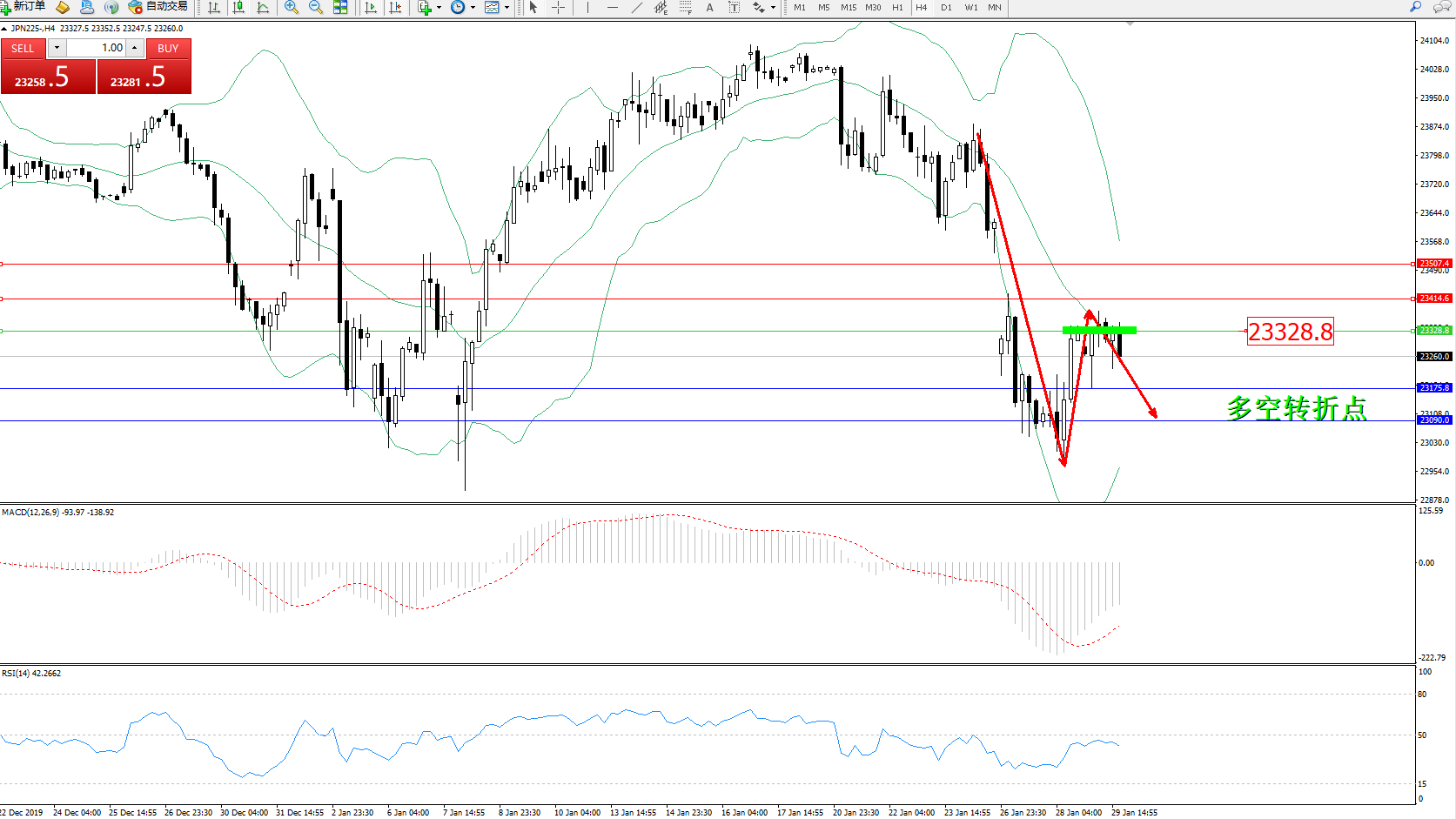The image size is (1456, 819).
Task: Click the green 23328.8 horizontal level line
Action: pos(696,331)
